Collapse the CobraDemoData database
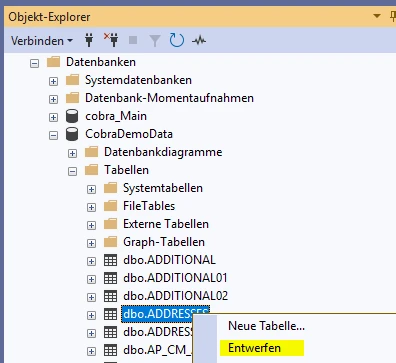396x363 pixels. (x=53, y=135)
